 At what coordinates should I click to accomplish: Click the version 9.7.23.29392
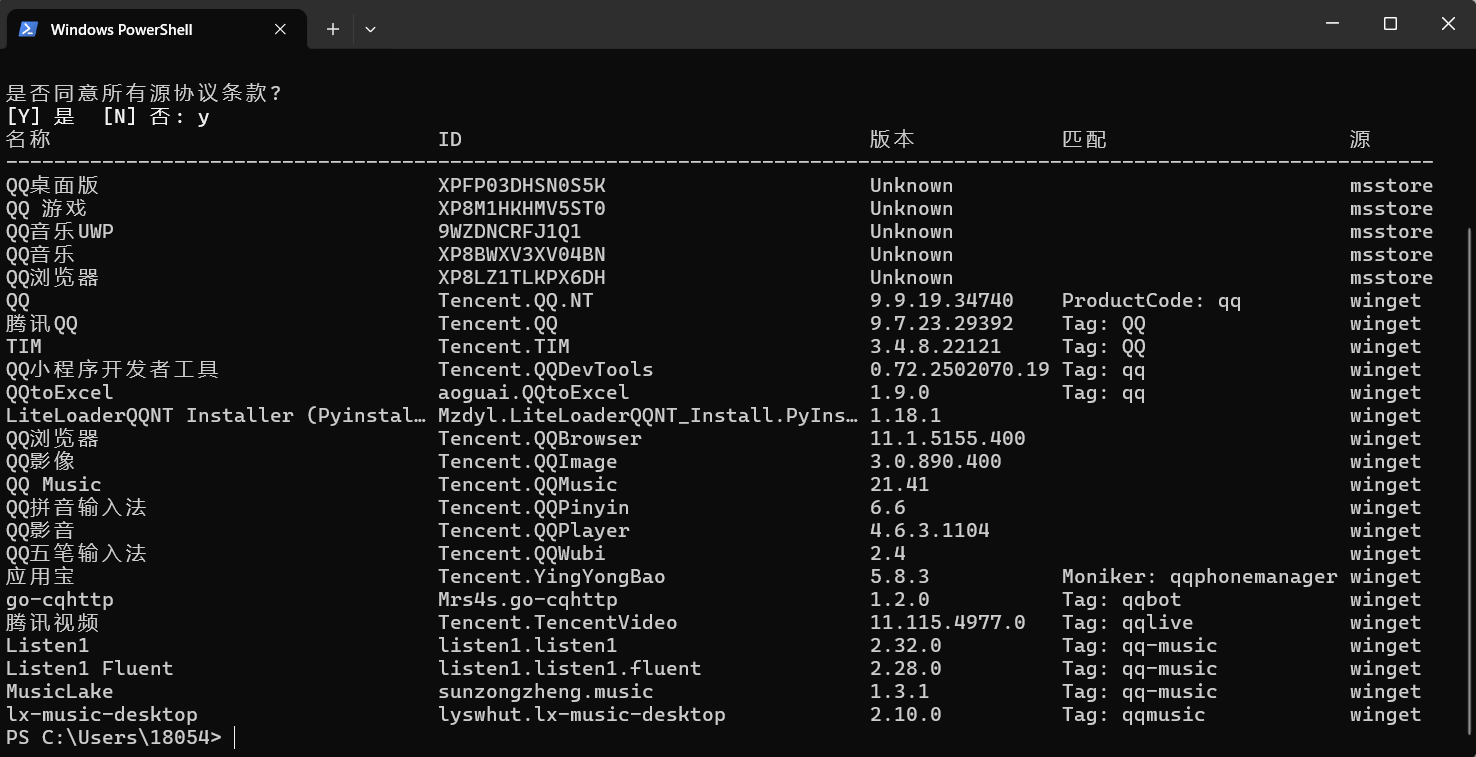coord(942,323)
